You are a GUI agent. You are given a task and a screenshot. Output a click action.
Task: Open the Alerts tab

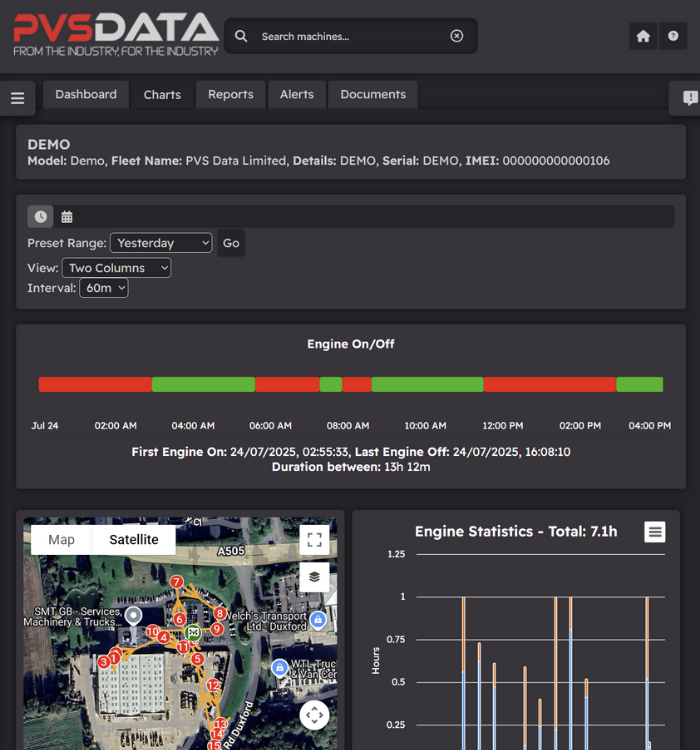(297, 95)
